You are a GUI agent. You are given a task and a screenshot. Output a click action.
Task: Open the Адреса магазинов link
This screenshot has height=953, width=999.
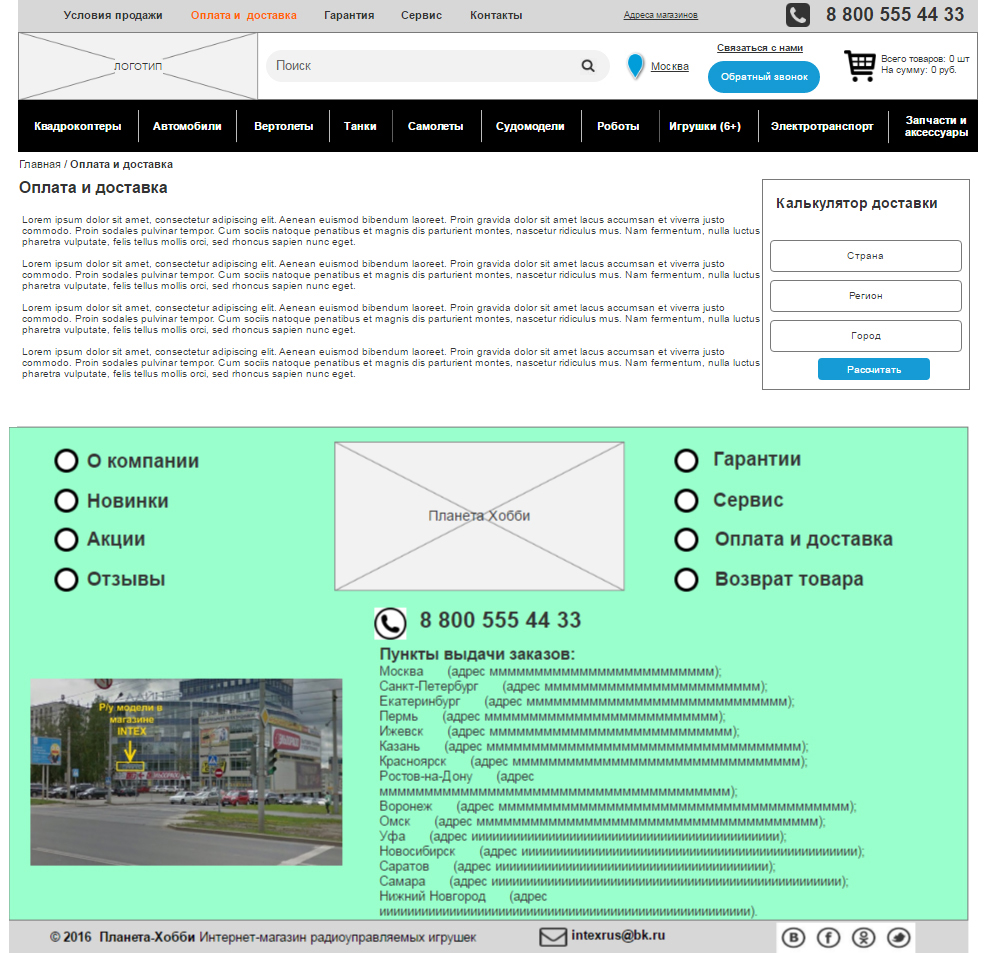pyautogui.click(x=661, y=15)
